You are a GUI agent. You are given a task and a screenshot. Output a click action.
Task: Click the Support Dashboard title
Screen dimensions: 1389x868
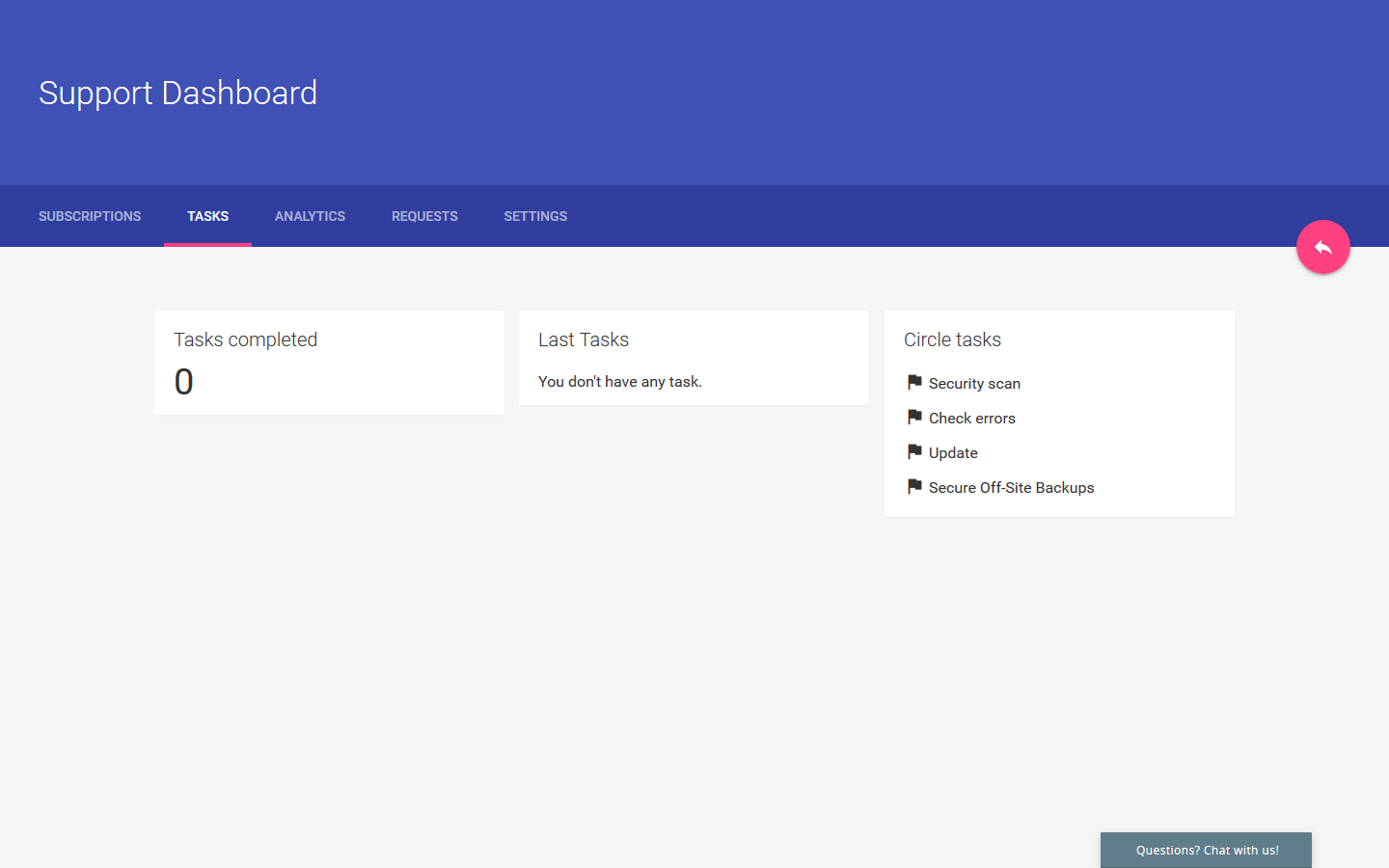click(177, 93)
